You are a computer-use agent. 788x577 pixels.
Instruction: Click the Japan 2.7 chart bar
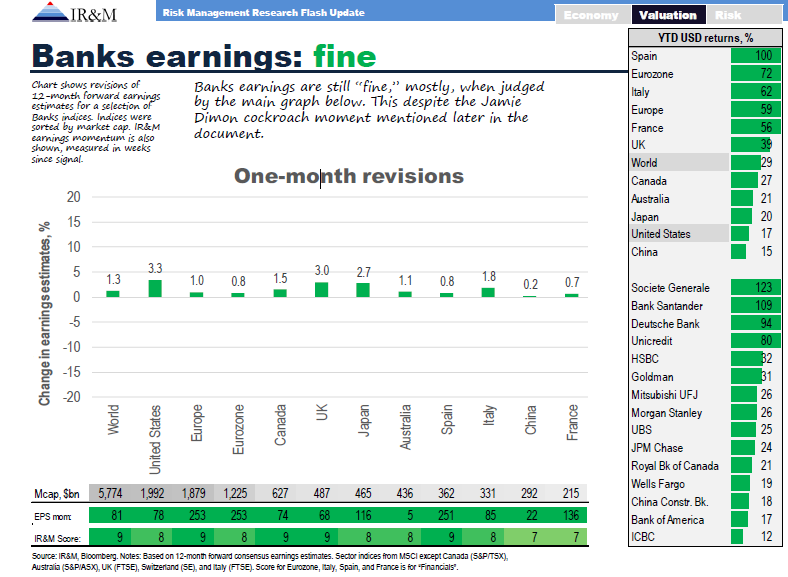pyautogui.click(x=363, y=290)
